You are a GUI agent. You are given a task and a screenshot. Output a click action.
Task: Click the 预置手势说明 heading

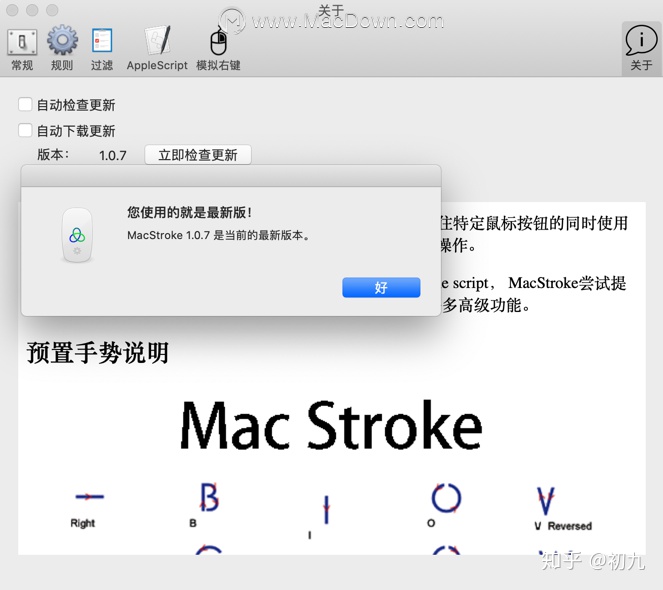[x=98, y=352]
